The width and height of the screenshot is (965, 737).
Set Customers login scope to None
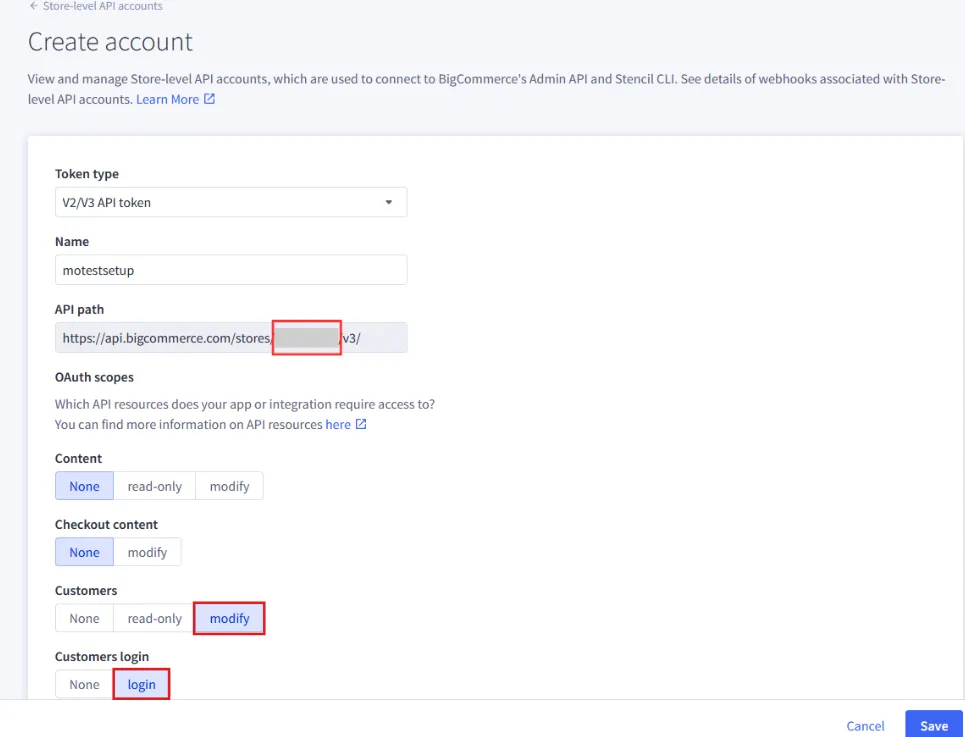click(x=84, y=684)
